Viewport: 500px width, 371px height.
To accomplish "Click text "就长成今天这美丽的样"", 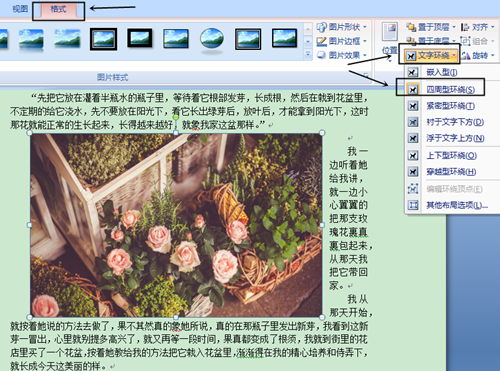I will coord(55,366).
